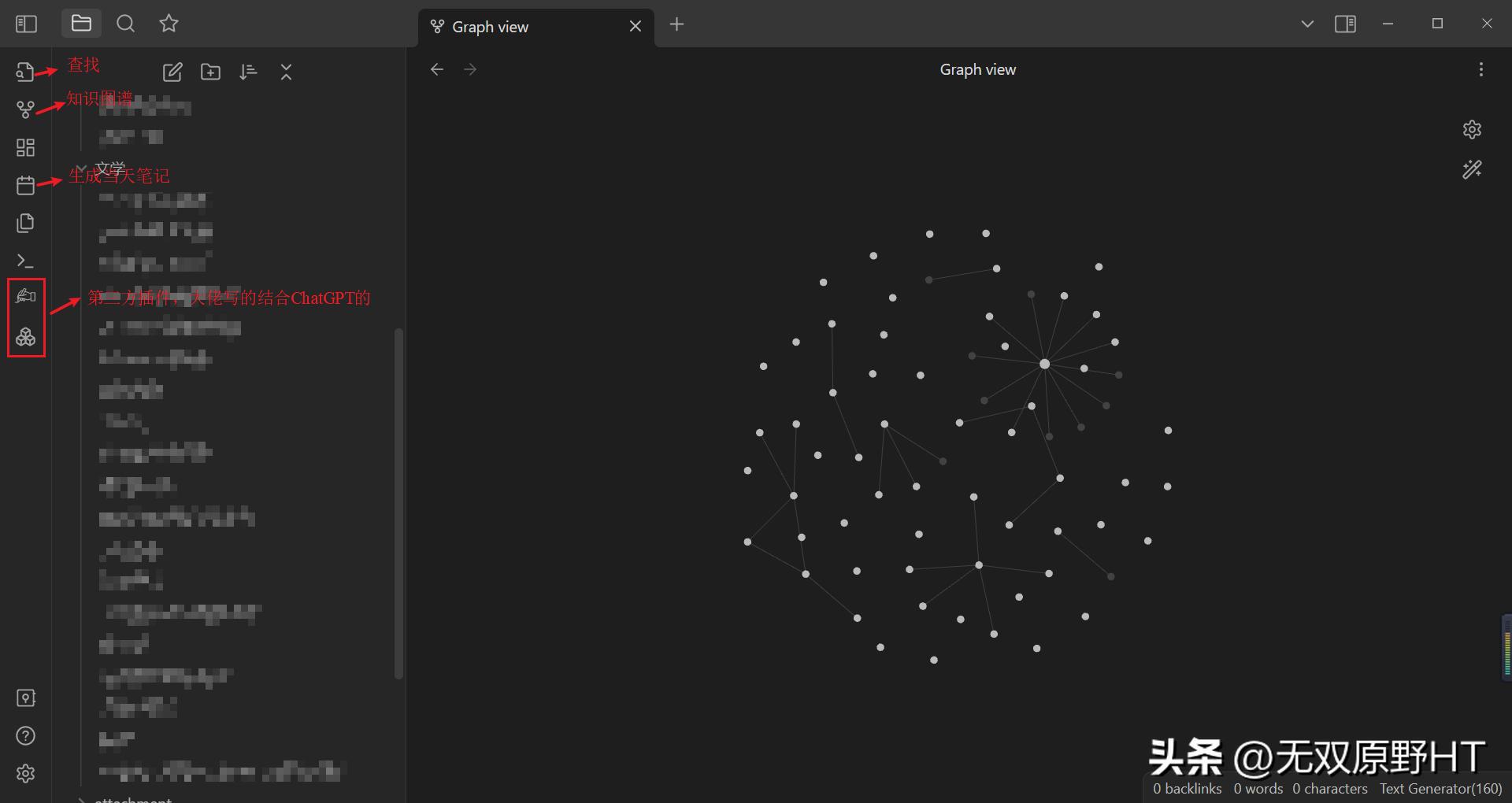This screenshot has width=1512, height=803.
Task: Open graph view from the left ribbon
Action: click(25, 109)
